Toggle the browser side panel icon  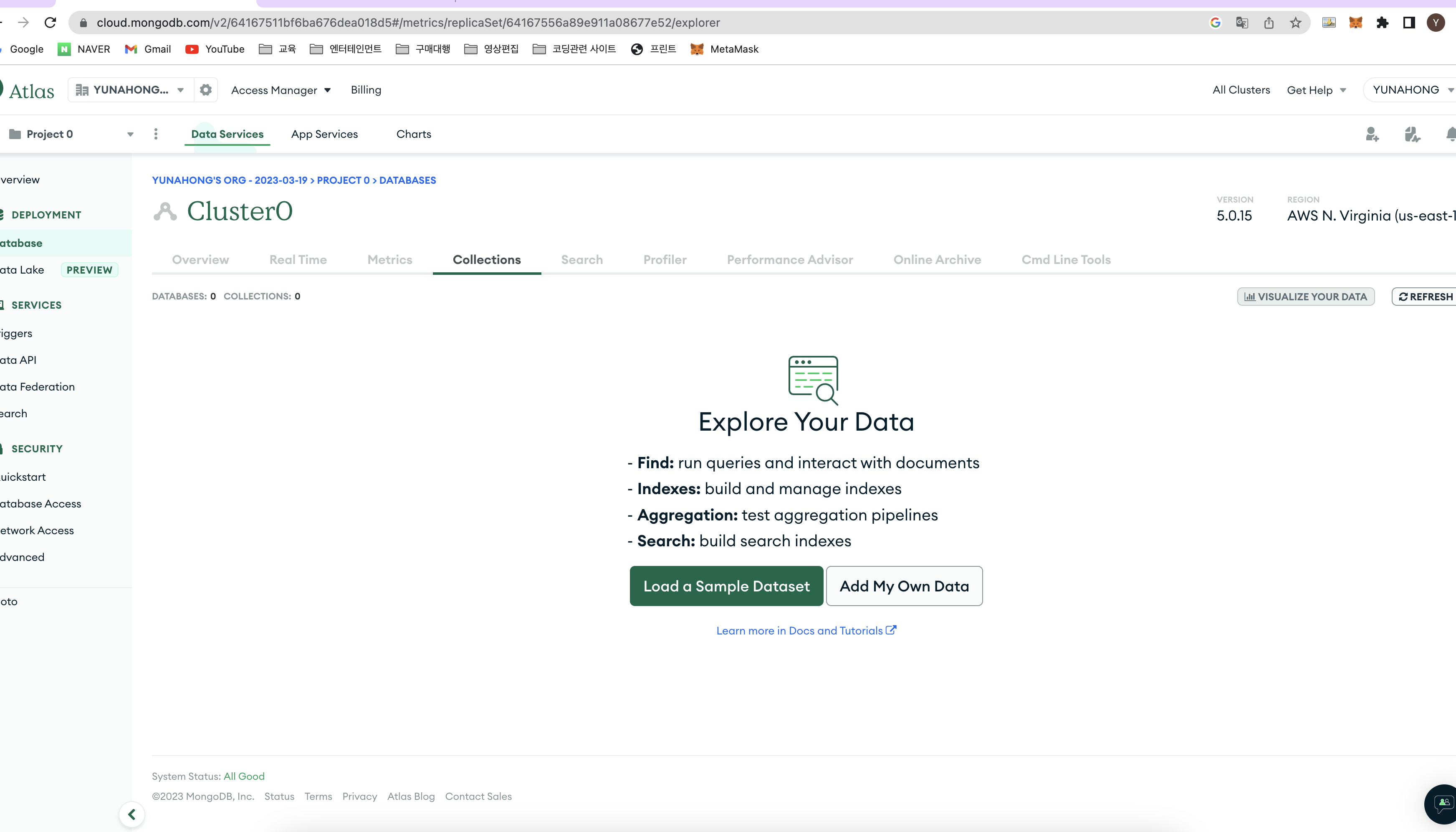[x=1409, y=22]
